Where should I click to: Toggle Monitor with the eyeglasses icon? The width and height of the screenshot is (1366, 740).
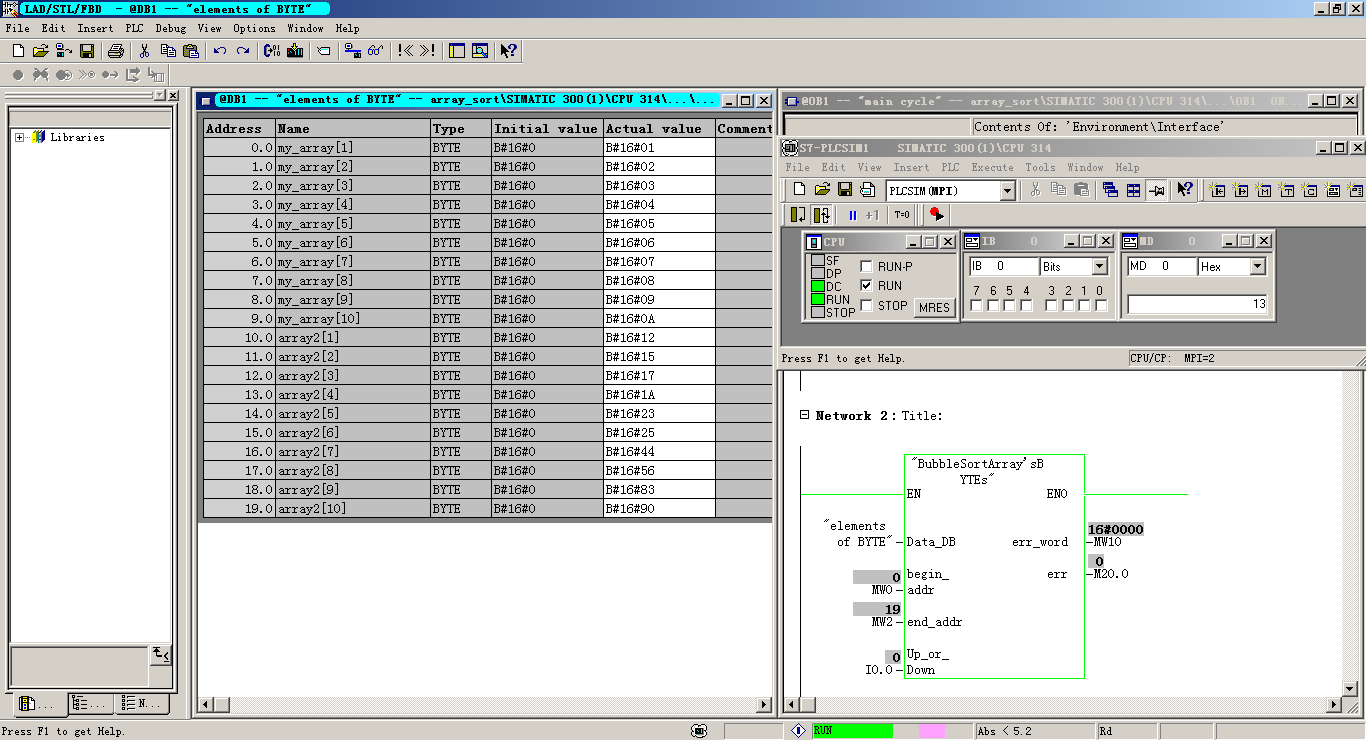[x=376, y=51]
